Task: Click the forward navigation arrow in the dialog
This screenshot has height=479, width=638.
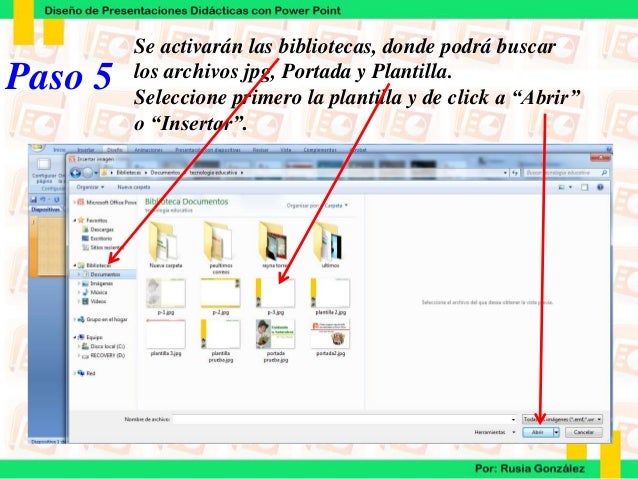Action: [x=87, y=173]
